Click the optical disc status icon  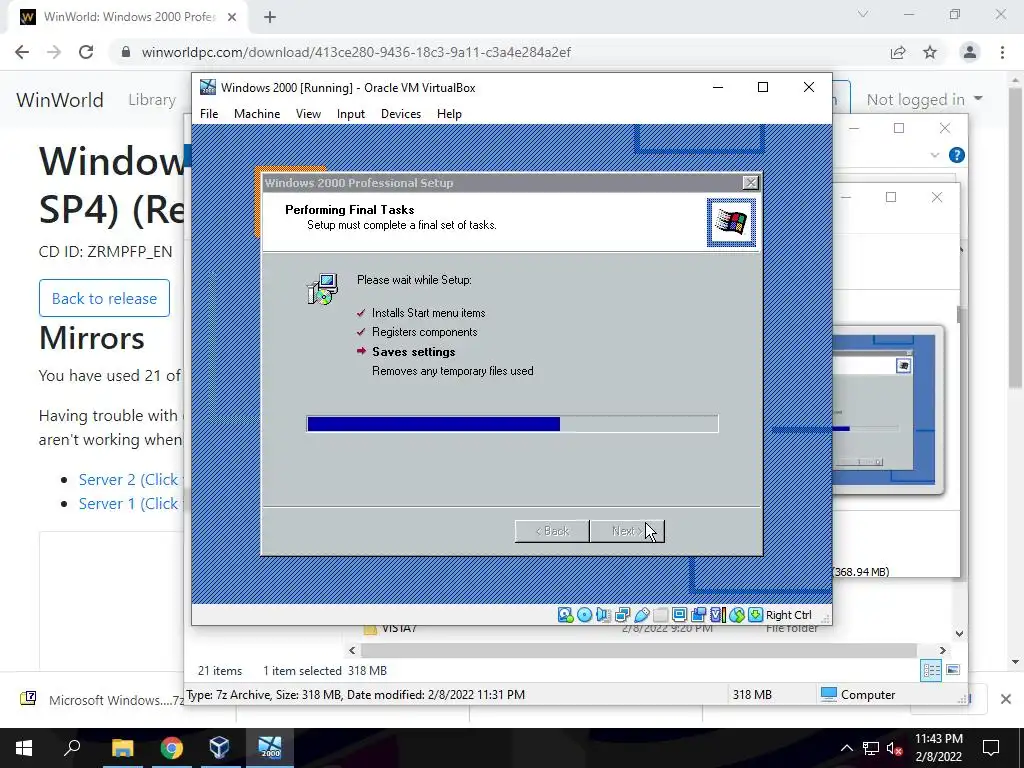[x=584, y=615]
